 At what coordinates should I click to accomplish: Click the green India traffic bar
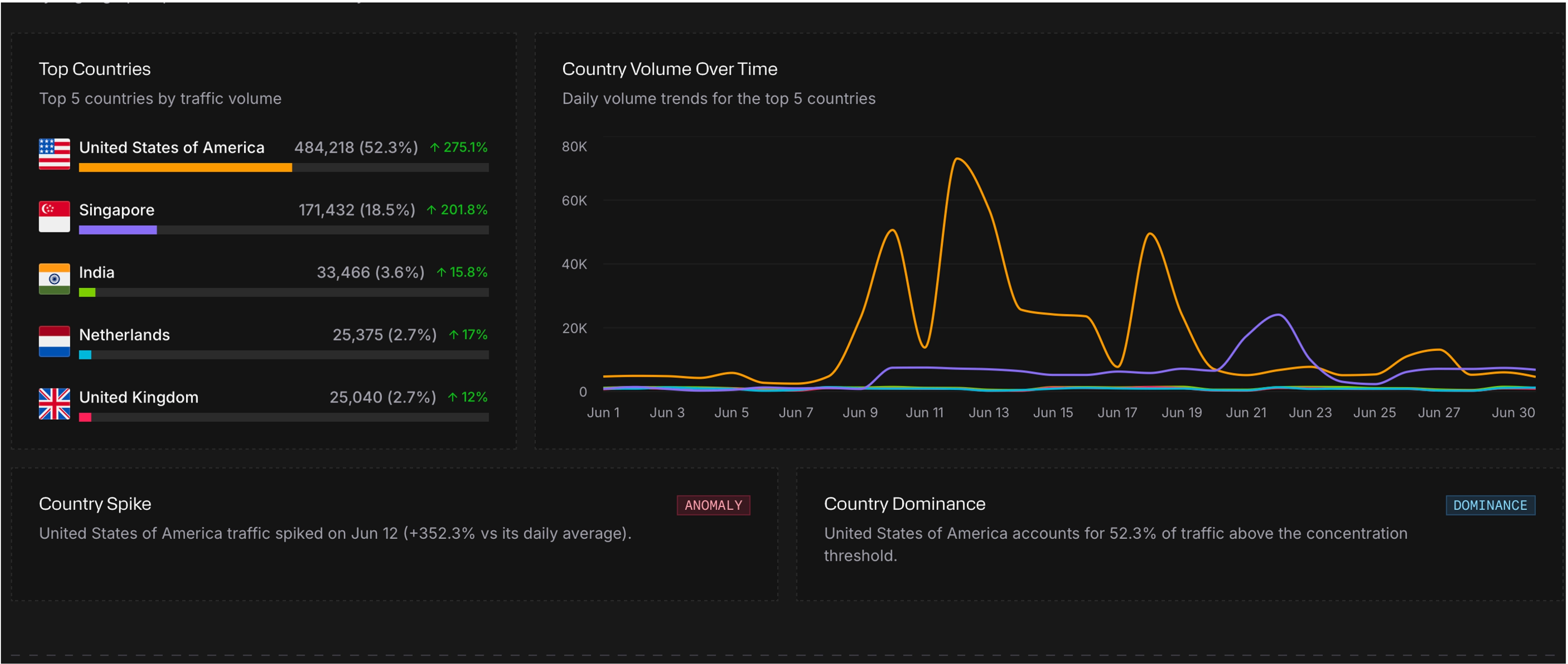click(87, 293)
